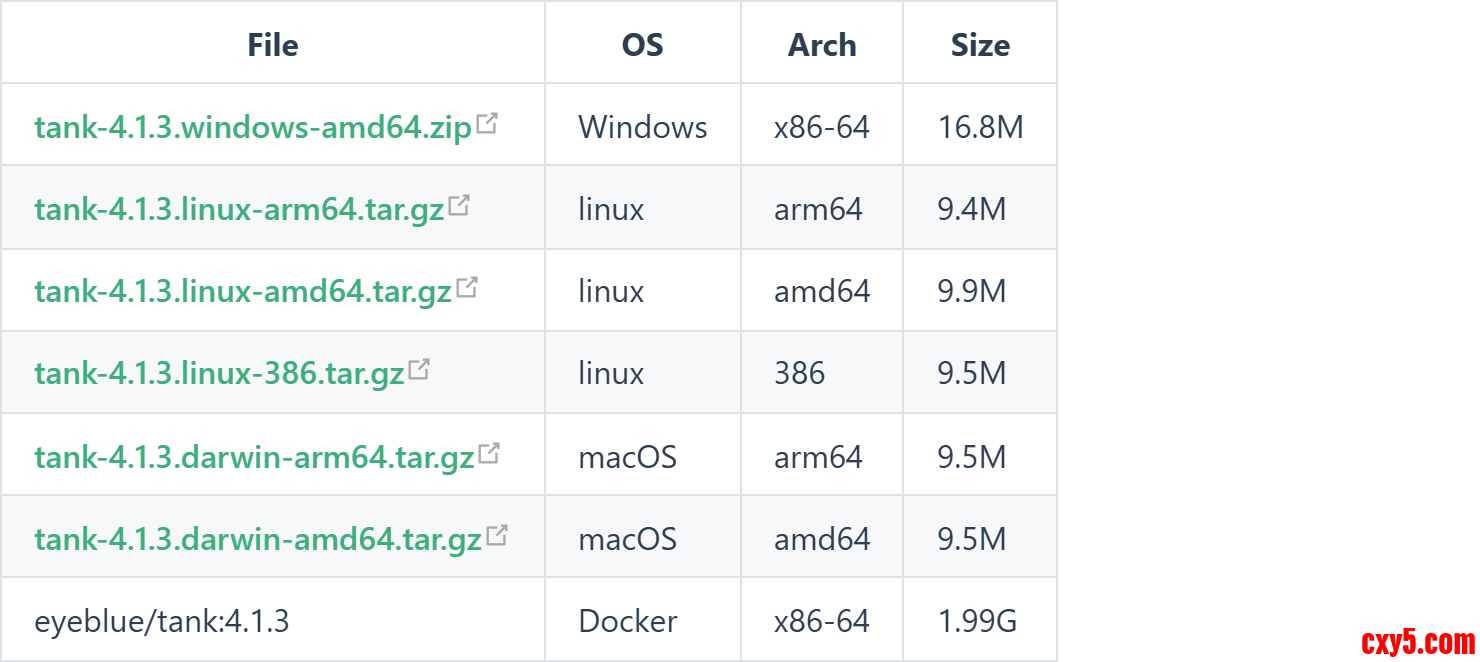Screen dimensions: 1480x662
Task: Click external-link icon beside darwin-arm64.tar.gz
Action: (489, 454)
